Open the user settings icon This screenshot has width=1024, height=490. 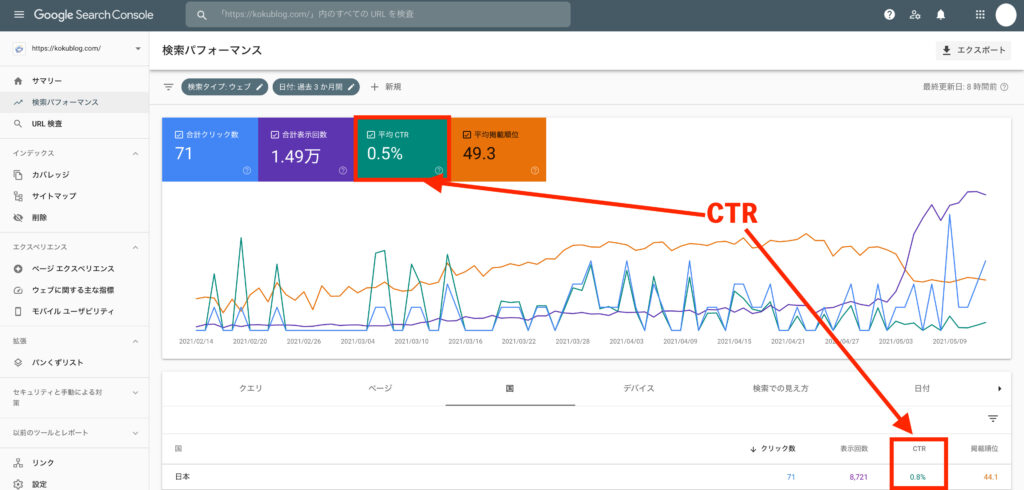(x=915, y=14)
